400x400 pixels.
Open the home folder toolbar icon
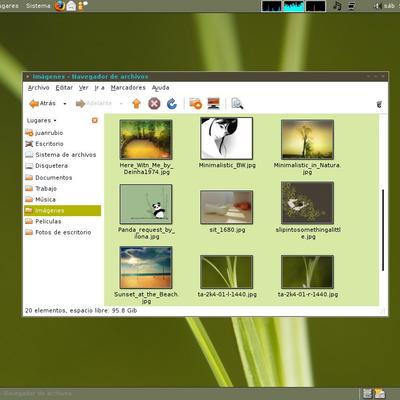click(x=196, y=104)
